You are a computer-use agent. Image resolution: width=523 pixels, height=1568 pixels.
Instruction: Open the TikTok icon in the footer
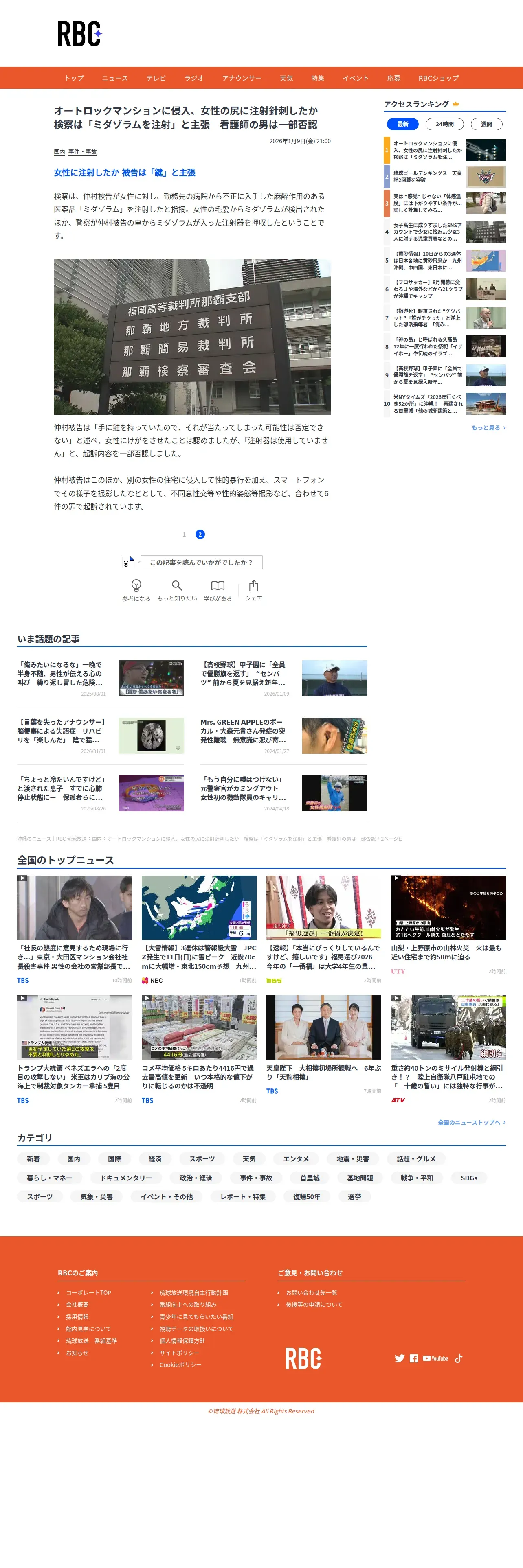pyautogui.click(x=459, y=1358)
